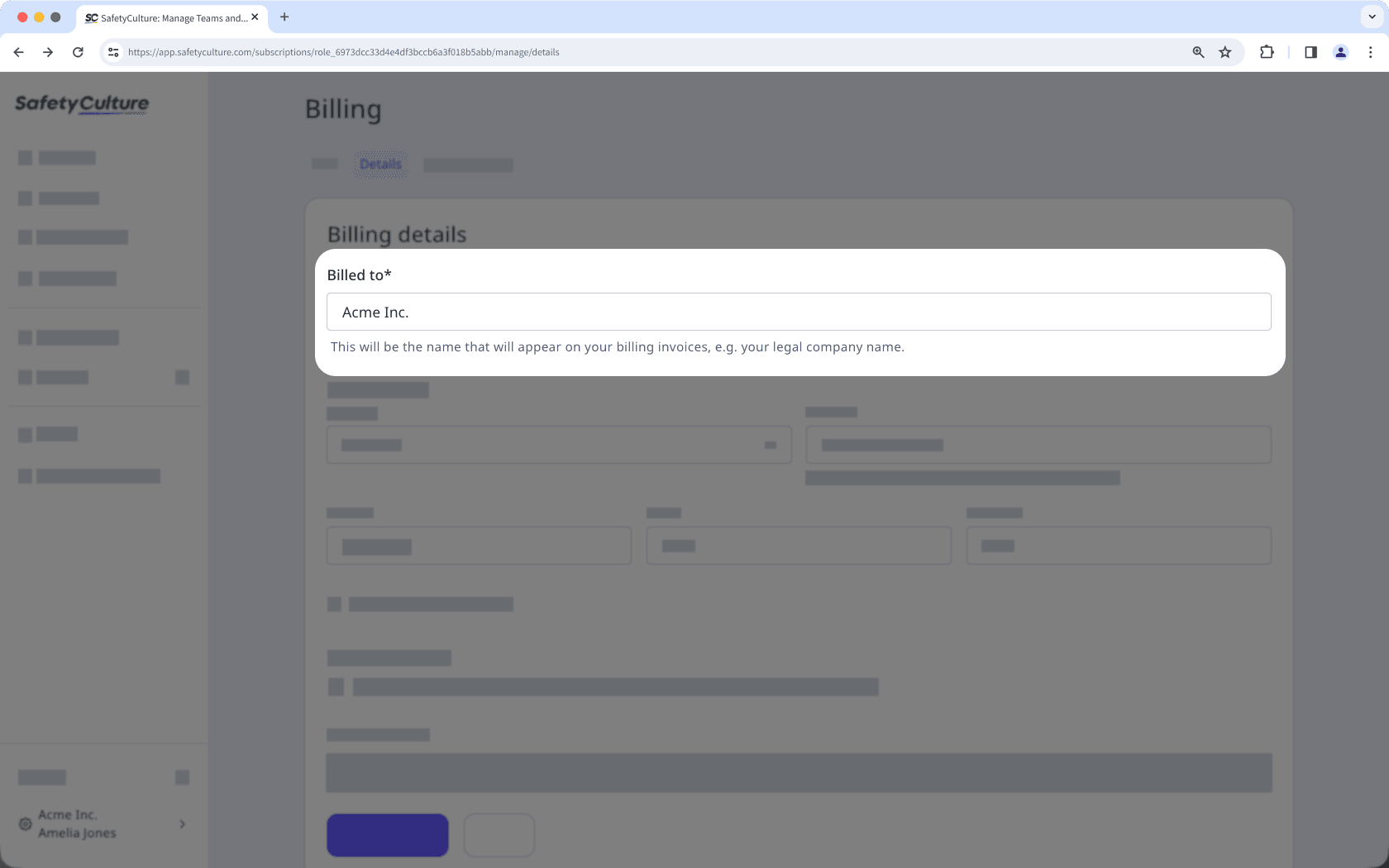Open the site information icon in the address bar

(112, 51)
